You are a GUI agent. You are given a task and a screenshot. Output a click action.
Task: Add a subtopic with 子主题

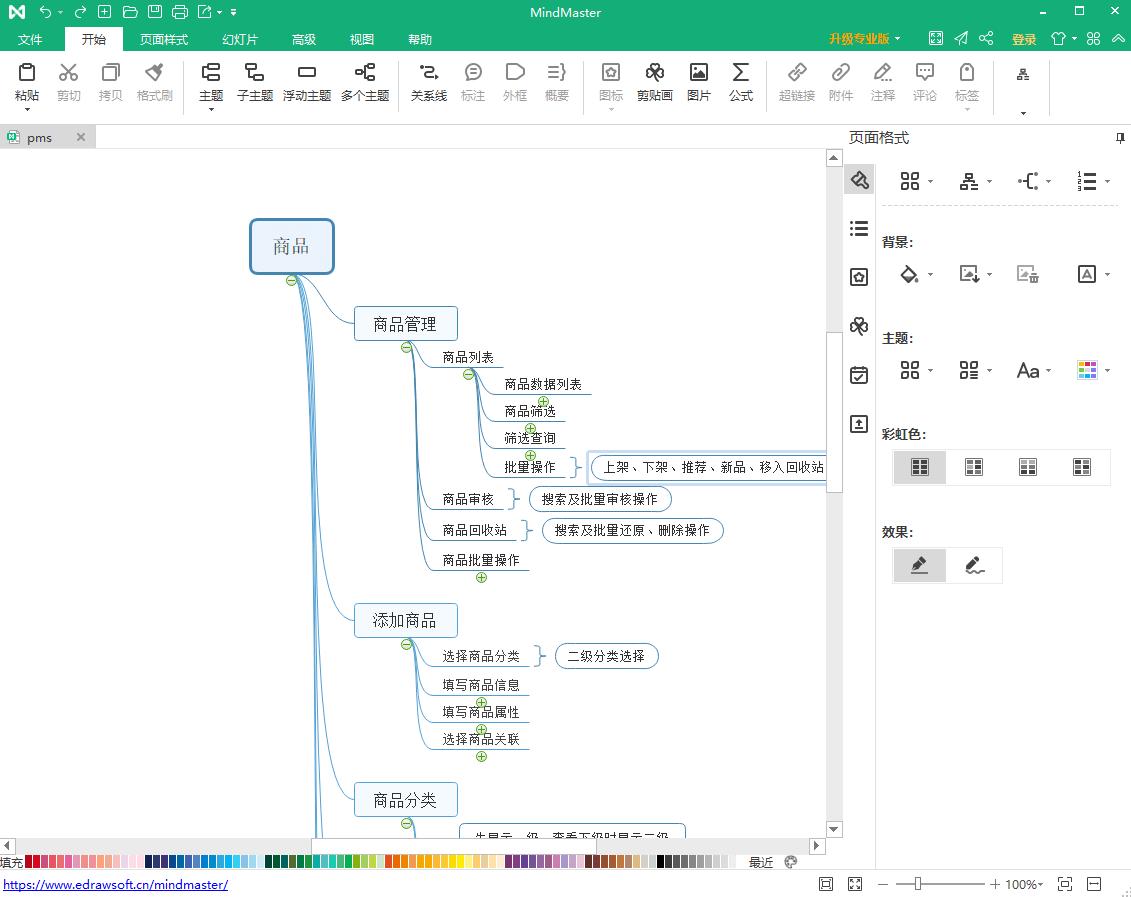[254, 82]
